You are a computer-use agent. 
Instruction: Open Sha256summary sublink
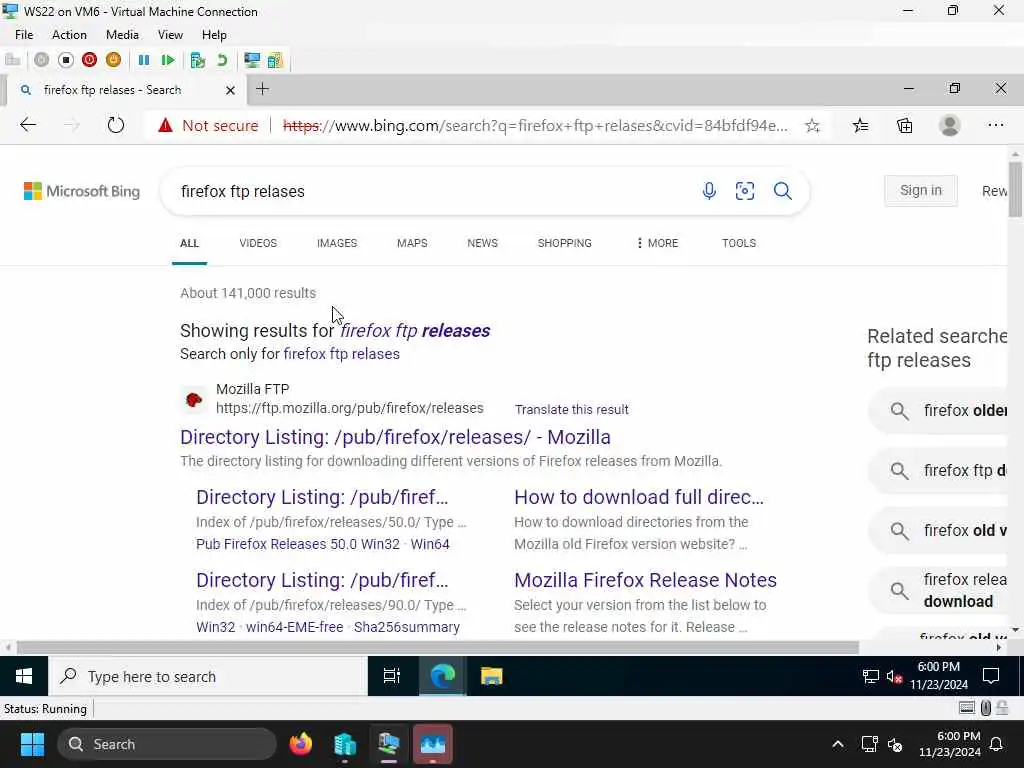tap(406, 627)
